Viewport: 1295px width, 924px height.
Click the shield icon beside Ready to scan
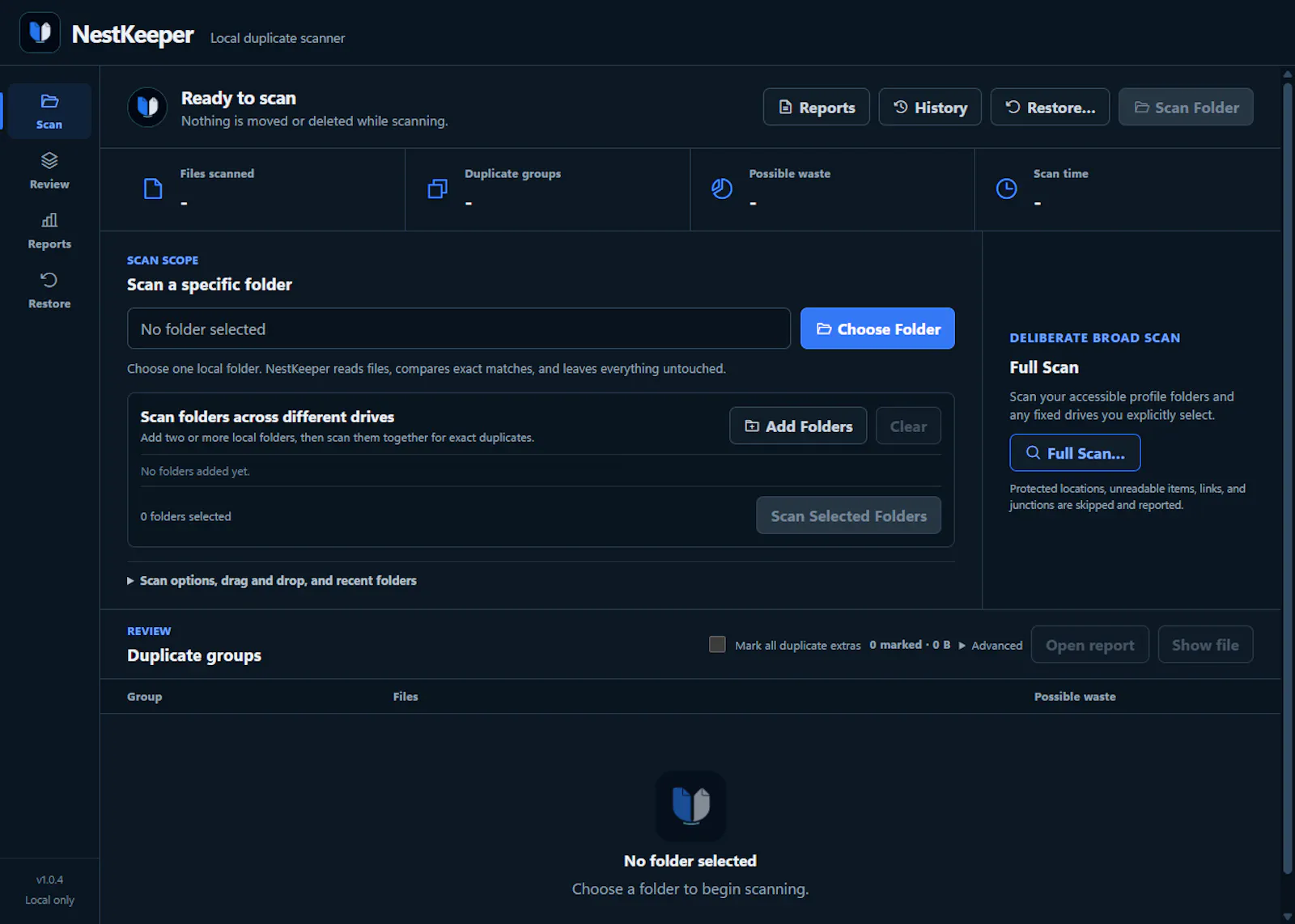147,108
